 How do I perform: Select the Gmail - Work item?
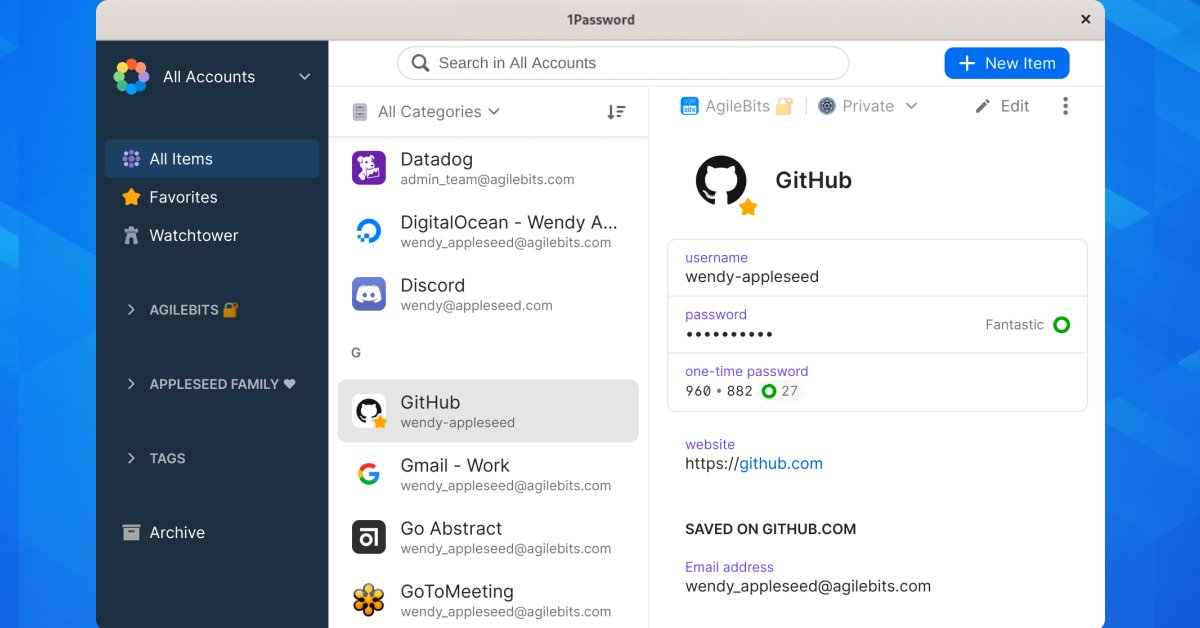coord(488,474)
